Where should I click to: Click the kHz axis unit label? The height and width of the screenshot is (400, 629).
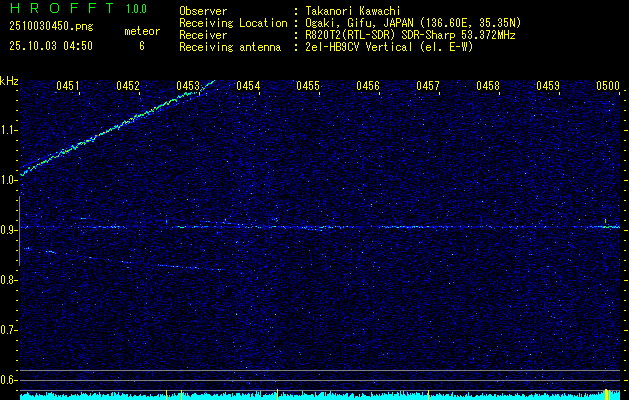[x=9, y=81]
